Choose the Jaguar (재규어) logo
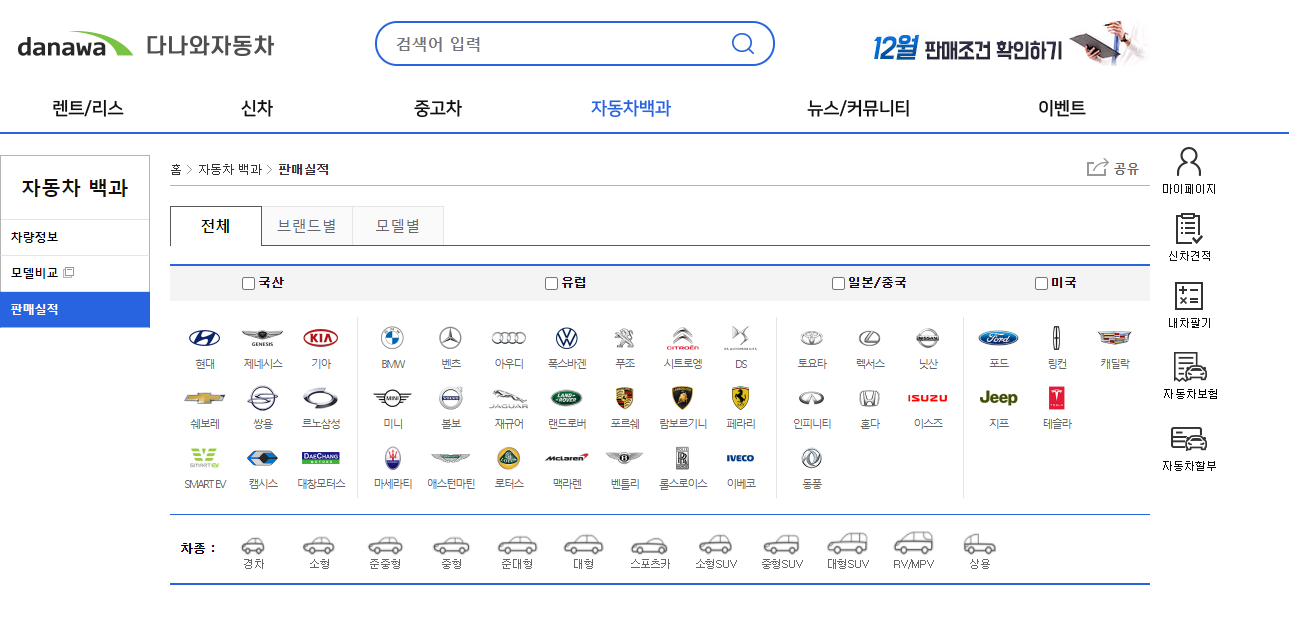The height and width of the screenshot is (633, 1289). point(509,399)
